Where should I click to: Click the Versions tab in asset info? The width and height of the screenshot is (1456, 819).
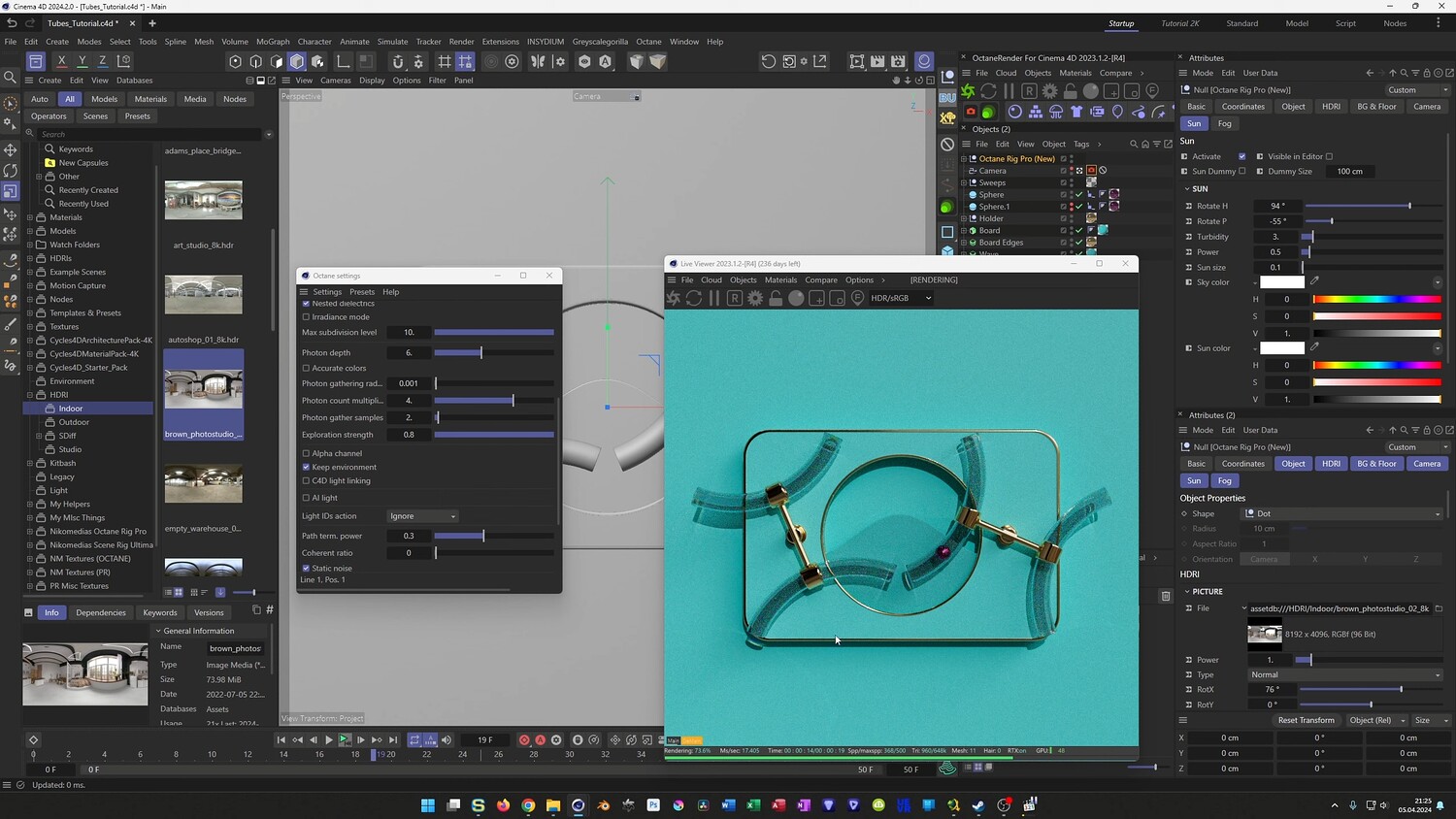point(209,612)
